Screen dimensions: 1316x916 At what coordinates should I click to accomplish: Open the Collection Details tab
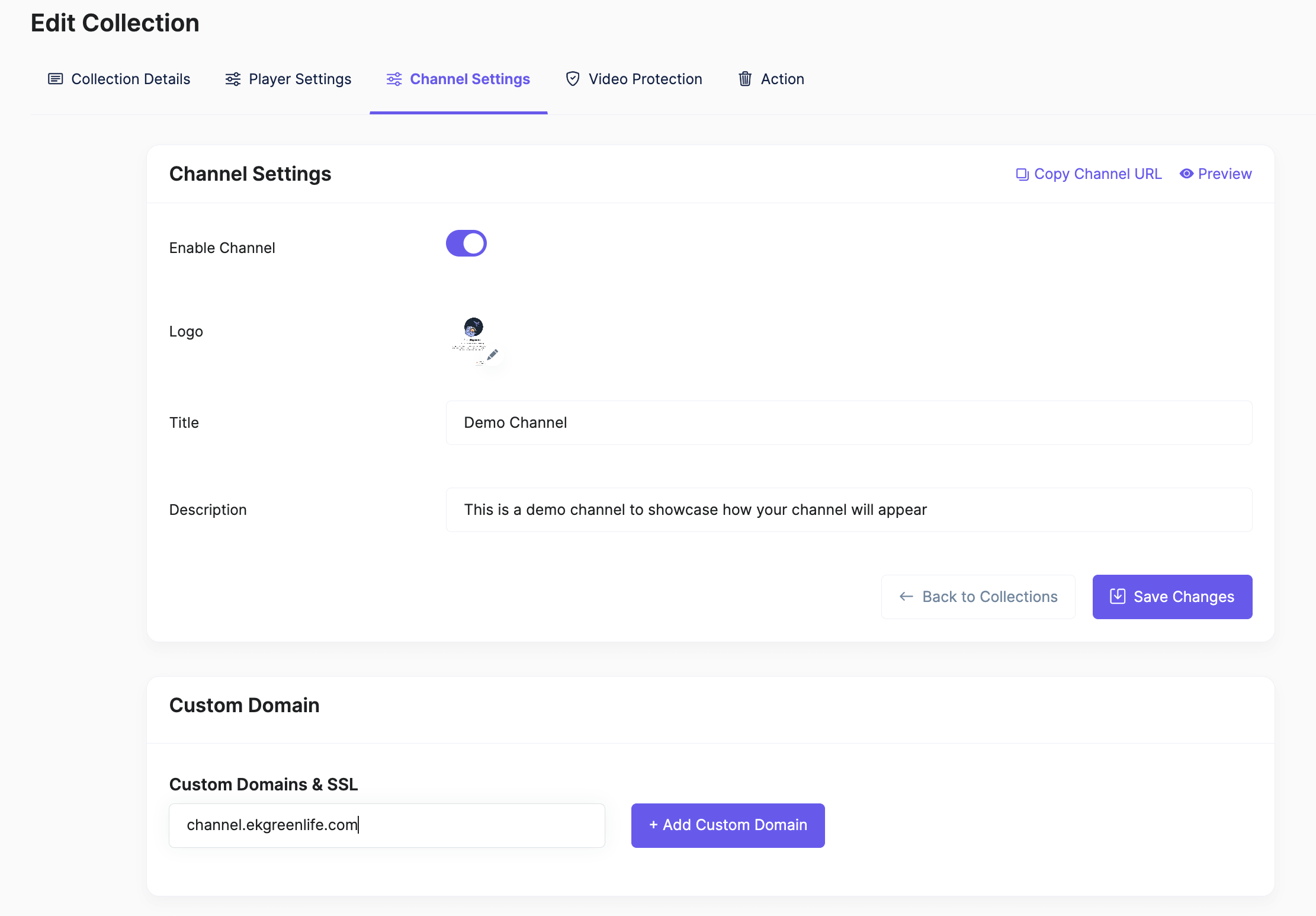click(130, 79)
